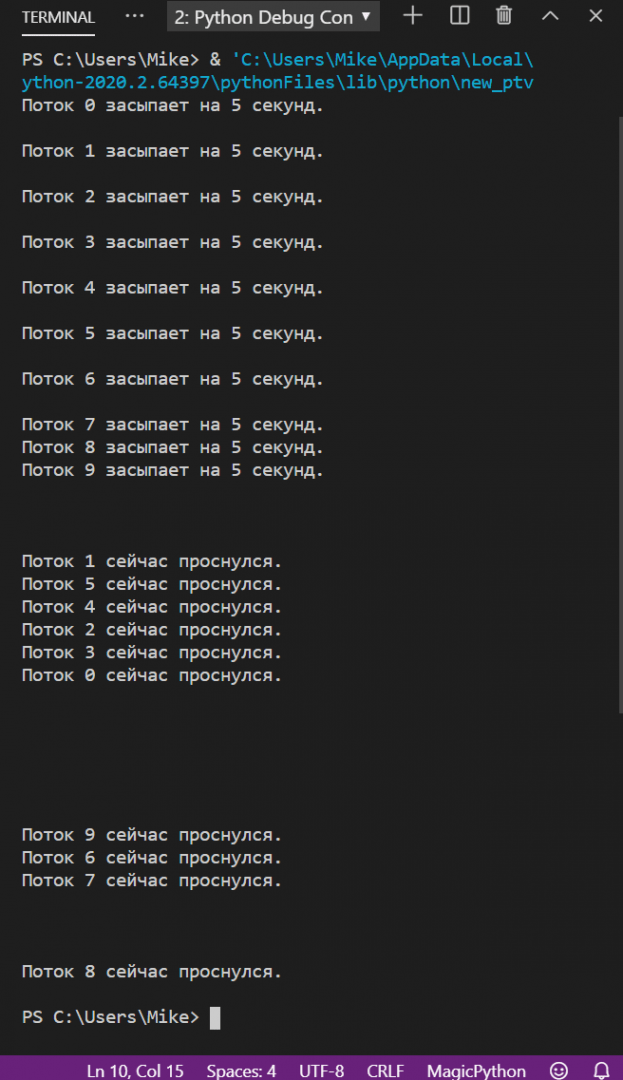
Task: Switch to the TERMINAL tab
Action: click(58, 18)
